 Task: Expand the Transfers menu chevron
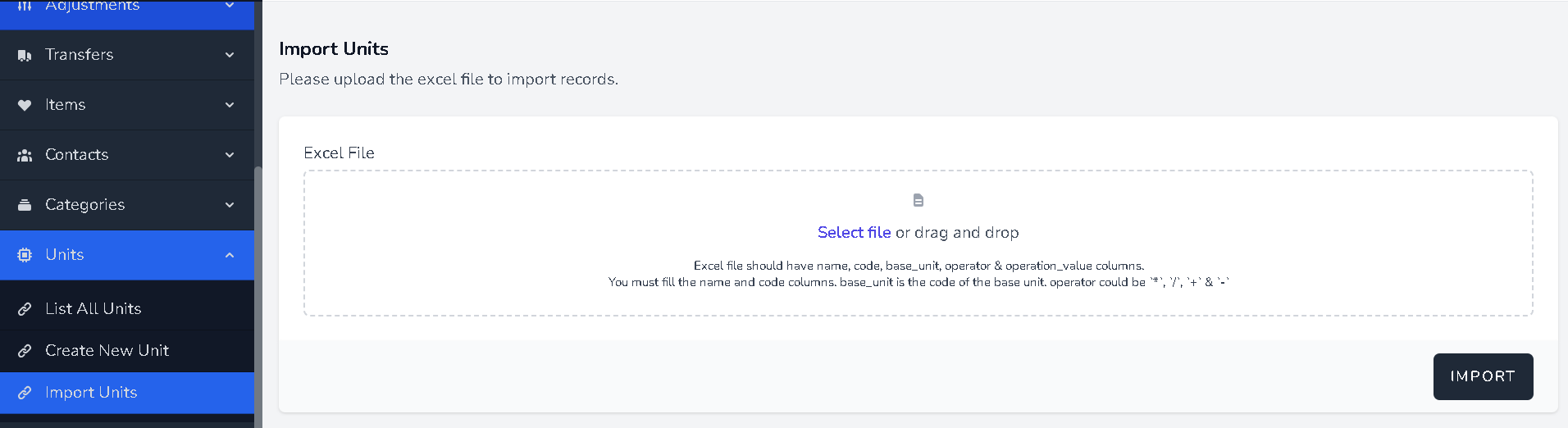pyautogui.click(x=230, y=55)
